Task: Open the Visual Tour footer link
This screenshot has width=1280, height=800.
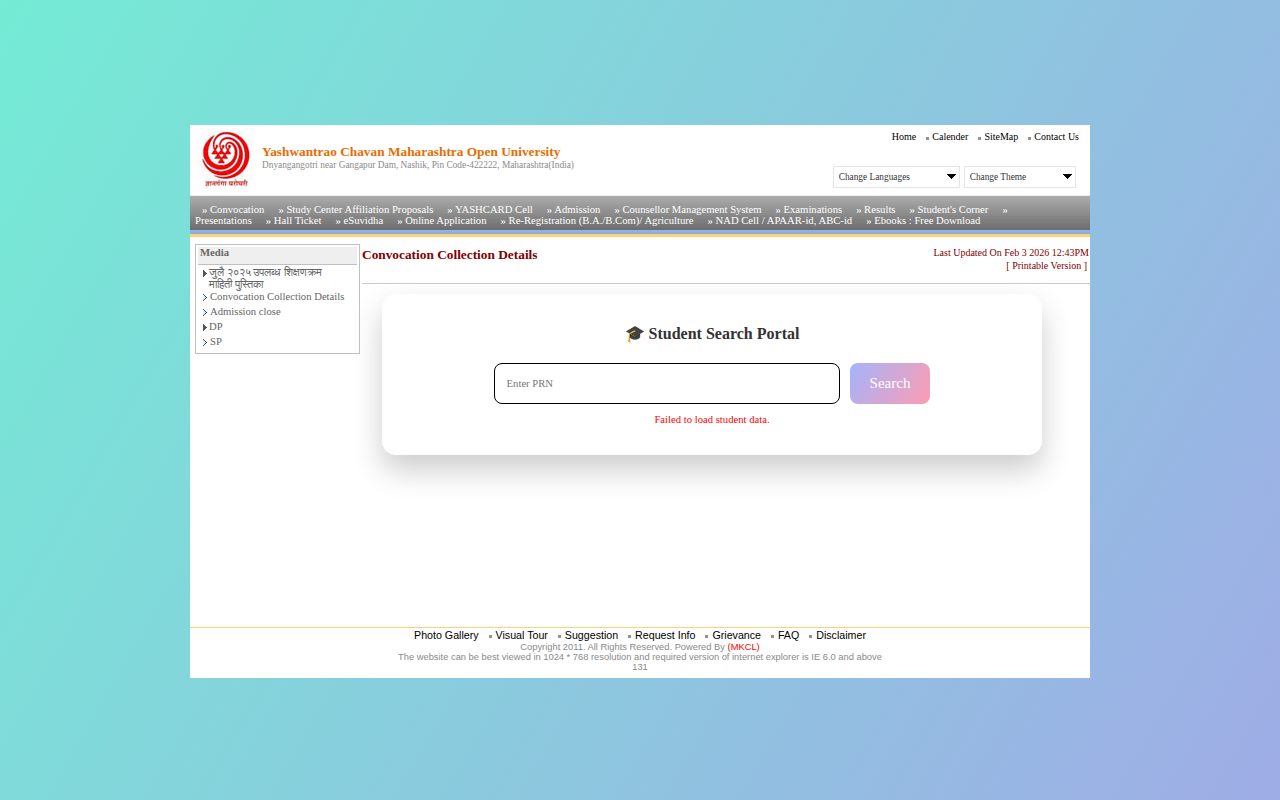Action: click(522, 636)
